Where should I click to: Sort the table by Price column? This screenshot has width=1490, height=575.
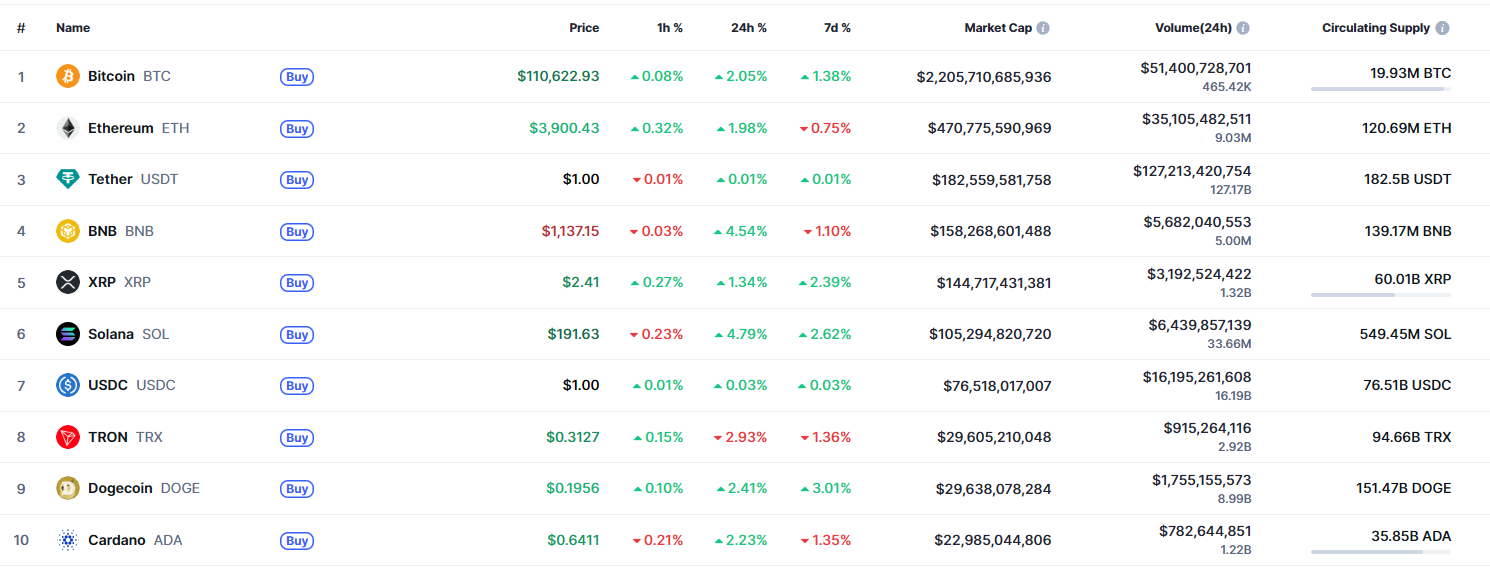[584, 28]
